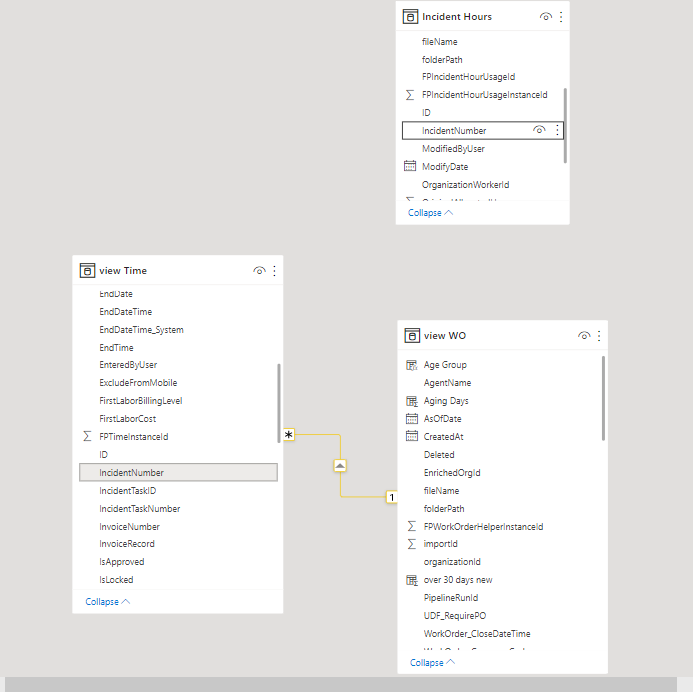This screenshot has width=693, height=692.
Task: Click calculated column icon next to over 30 days new
Action: click(411, 580)
